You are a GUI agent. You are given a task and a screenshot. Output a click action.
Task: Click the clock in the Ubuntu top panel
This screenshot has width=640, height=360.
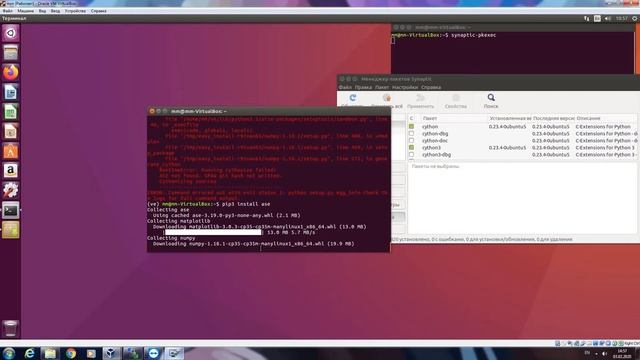tap(622, 18)
